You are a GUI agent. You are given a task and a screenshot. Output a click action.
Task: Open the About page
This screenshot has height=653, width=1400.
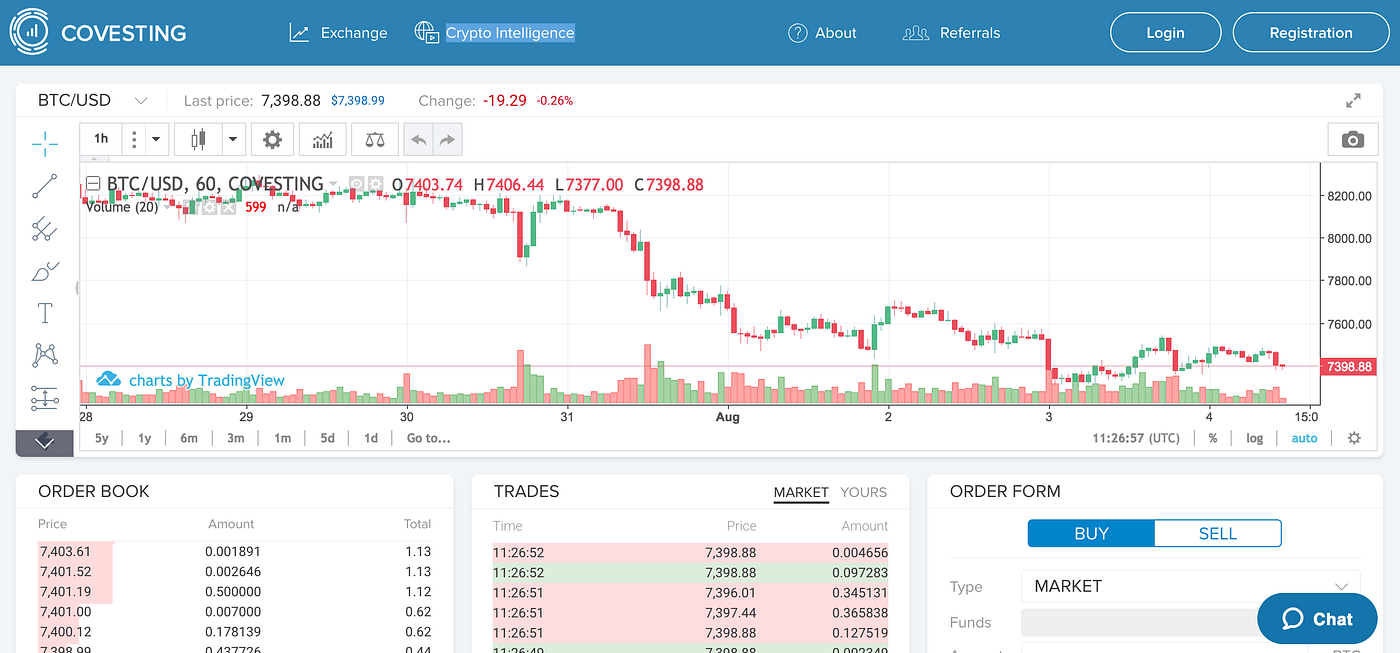[x=836, y=33]
